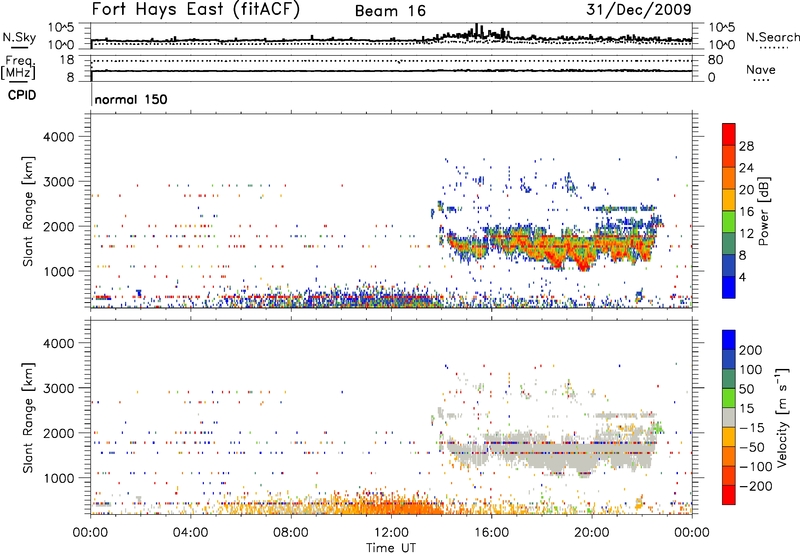This screenshot has width=800, height=554.
Task: Click the "1000" tick of the velocity panel
Action: (59, 478)
